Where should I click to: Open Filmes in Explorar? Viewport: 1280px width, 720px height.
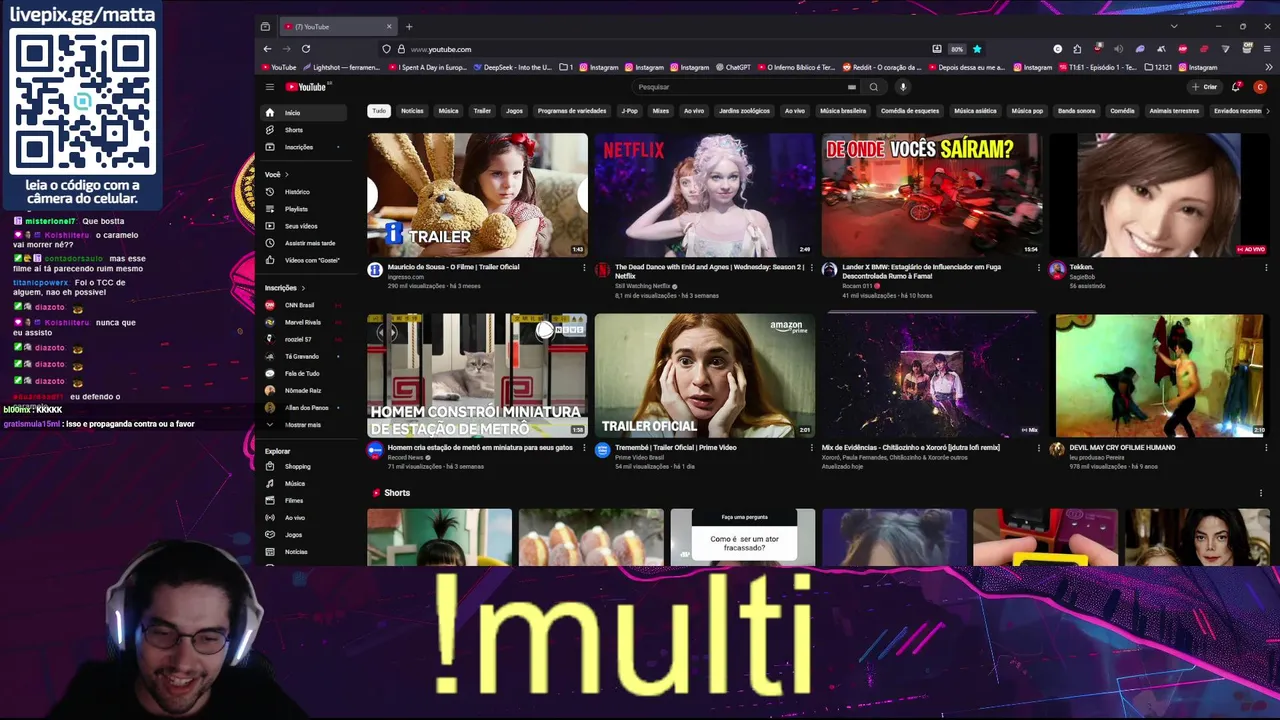(304, 501)
